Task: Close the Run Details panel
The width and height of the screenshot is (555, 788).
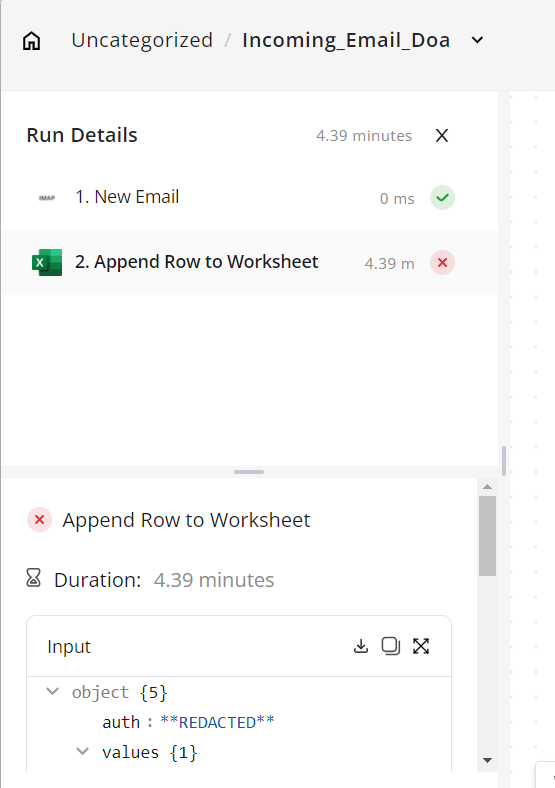Action: click(441, 135)
